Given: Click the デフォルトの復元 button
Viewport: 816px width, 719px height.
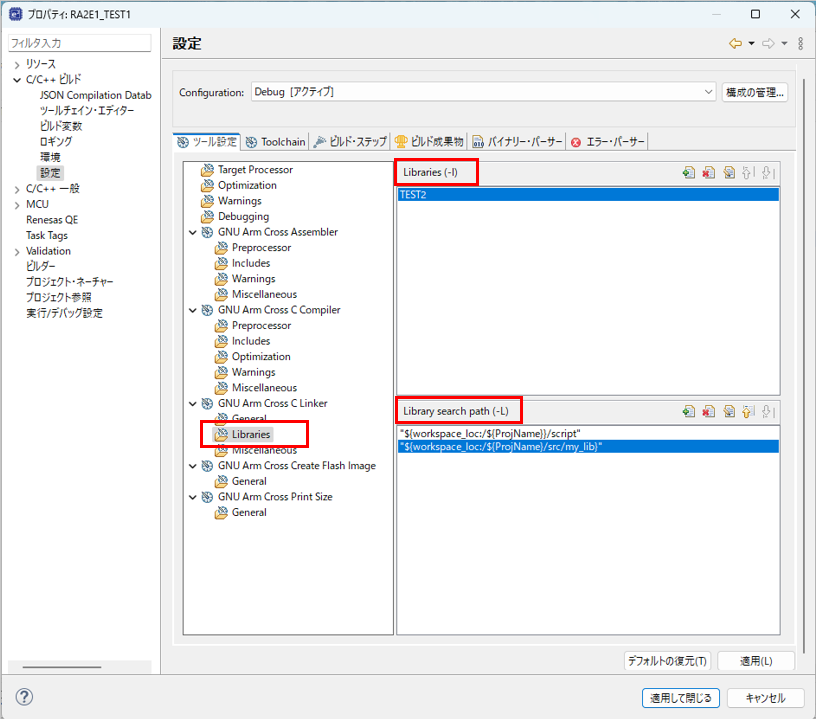Looking at the screenshot, I should pyautogui.click(x=667, y=661).
